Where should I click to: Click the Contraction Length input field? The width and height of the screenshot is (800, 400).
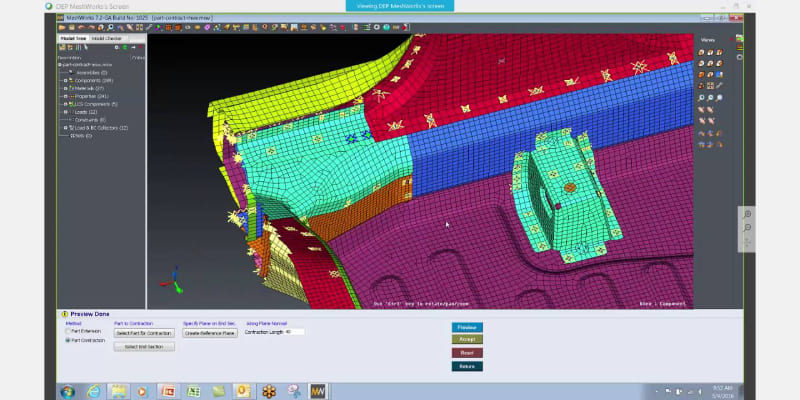click(294, 332)
